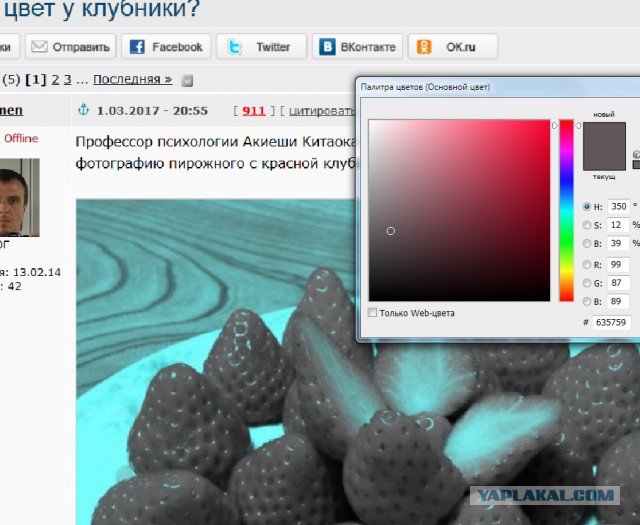Open the page jump dropdown icon
640x525 pixels.
coord(187,80)
